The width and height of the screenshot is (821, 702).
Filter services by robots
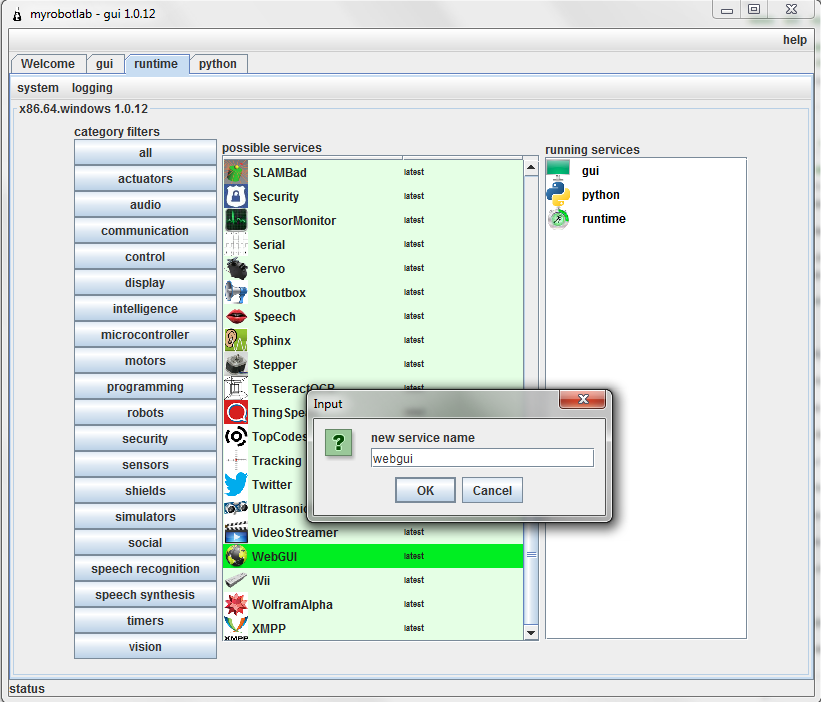click(146, 413)
